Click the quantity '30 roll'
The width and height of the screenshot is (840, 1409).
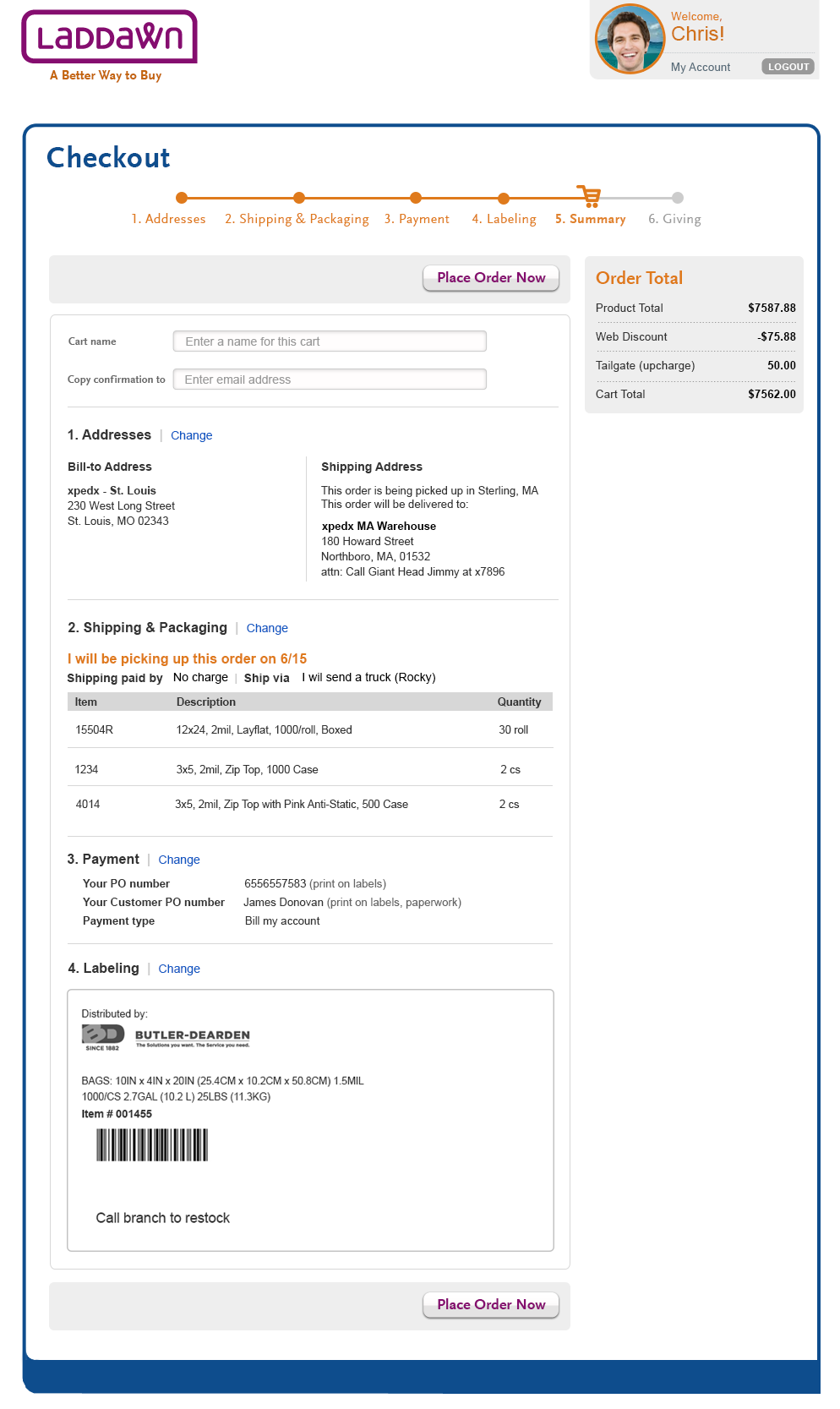tap(514, 729)
